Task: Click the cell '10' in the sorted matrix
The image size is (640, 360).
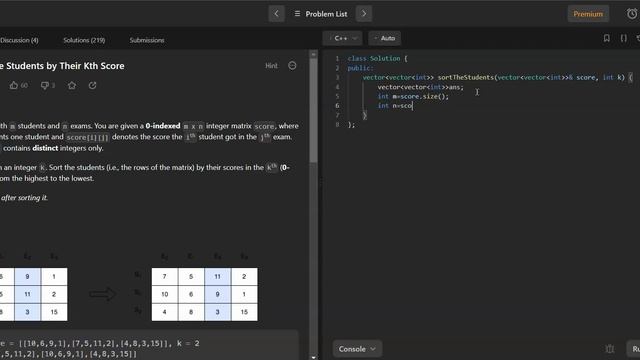Action: [x=164, y=294]
